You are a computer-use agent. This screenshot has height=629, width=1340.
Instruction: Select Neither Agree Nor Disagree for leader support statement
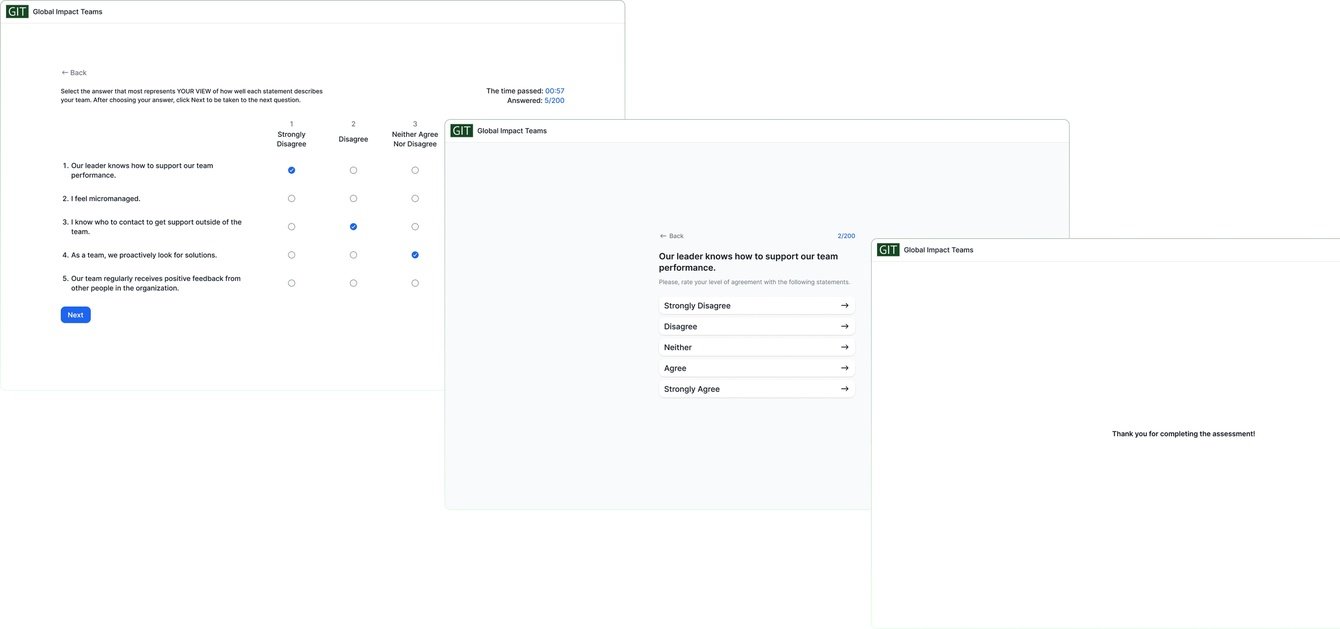(415, 170)
